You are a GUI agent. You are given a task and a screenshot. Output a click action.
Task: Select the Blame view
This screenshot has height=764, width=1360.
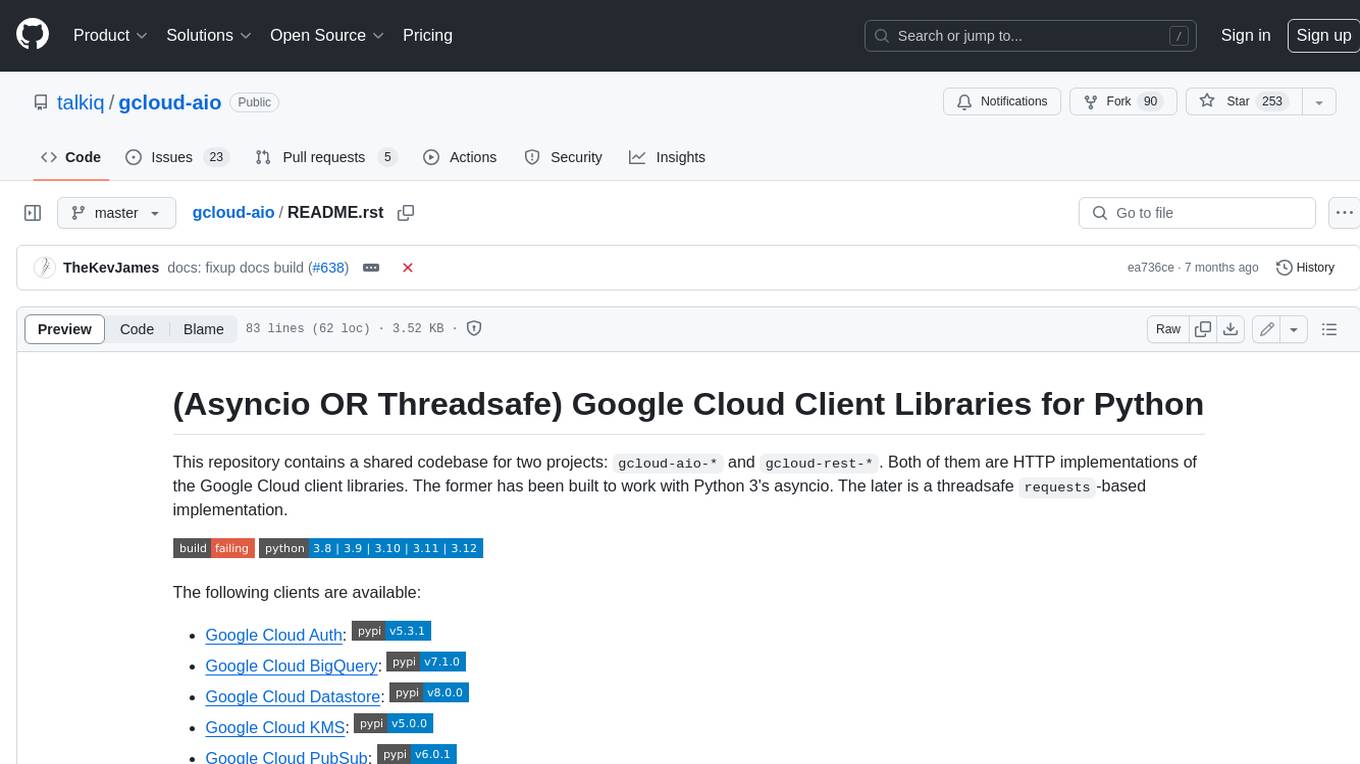[x=203, y=329]
